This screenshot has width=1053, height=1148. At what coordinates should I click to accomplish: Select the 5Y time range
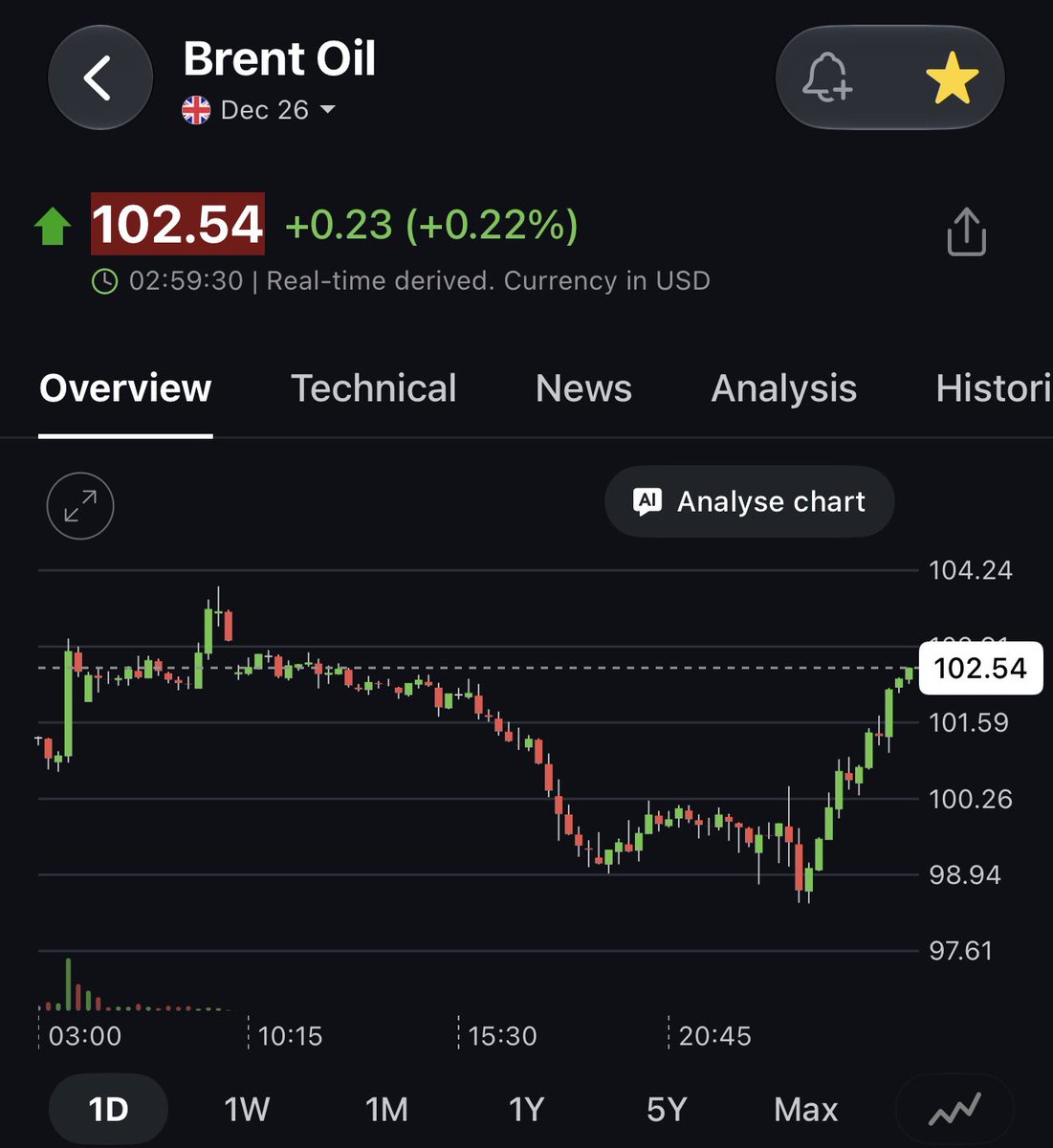(x=667, y=1110)
